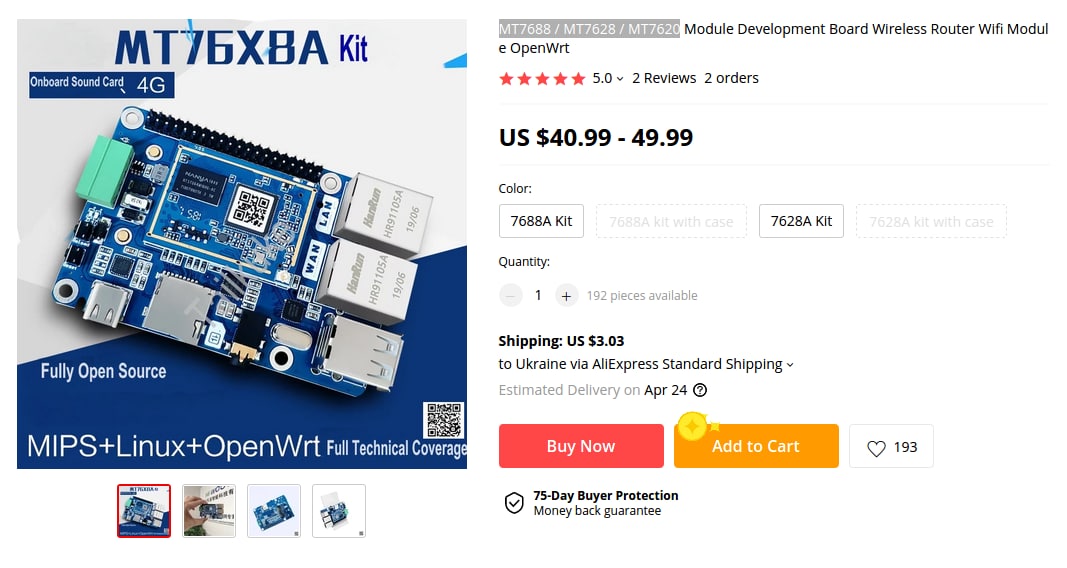Choose the 7628A kit with case variant
1067x568 pixels.
(931, 221)
